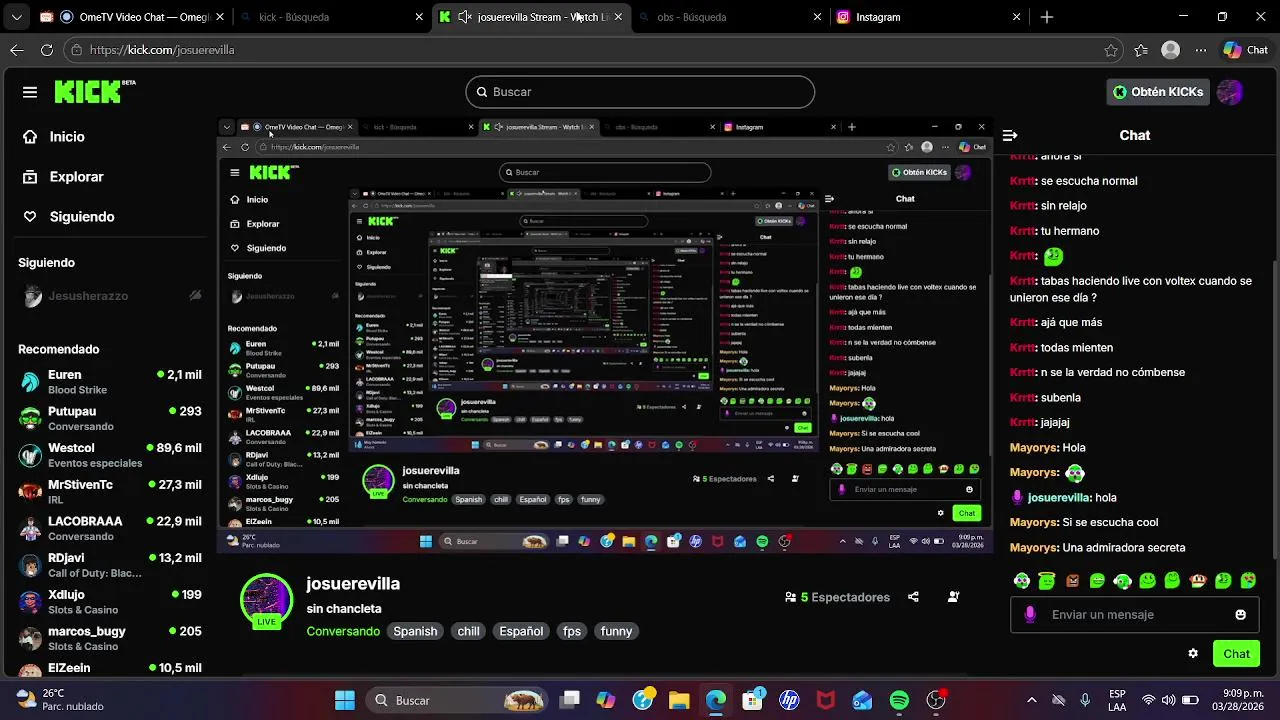Share the josuerevilla stream via share icon
Viewport: 1280px width, 720px height.
tap(913, 597)
